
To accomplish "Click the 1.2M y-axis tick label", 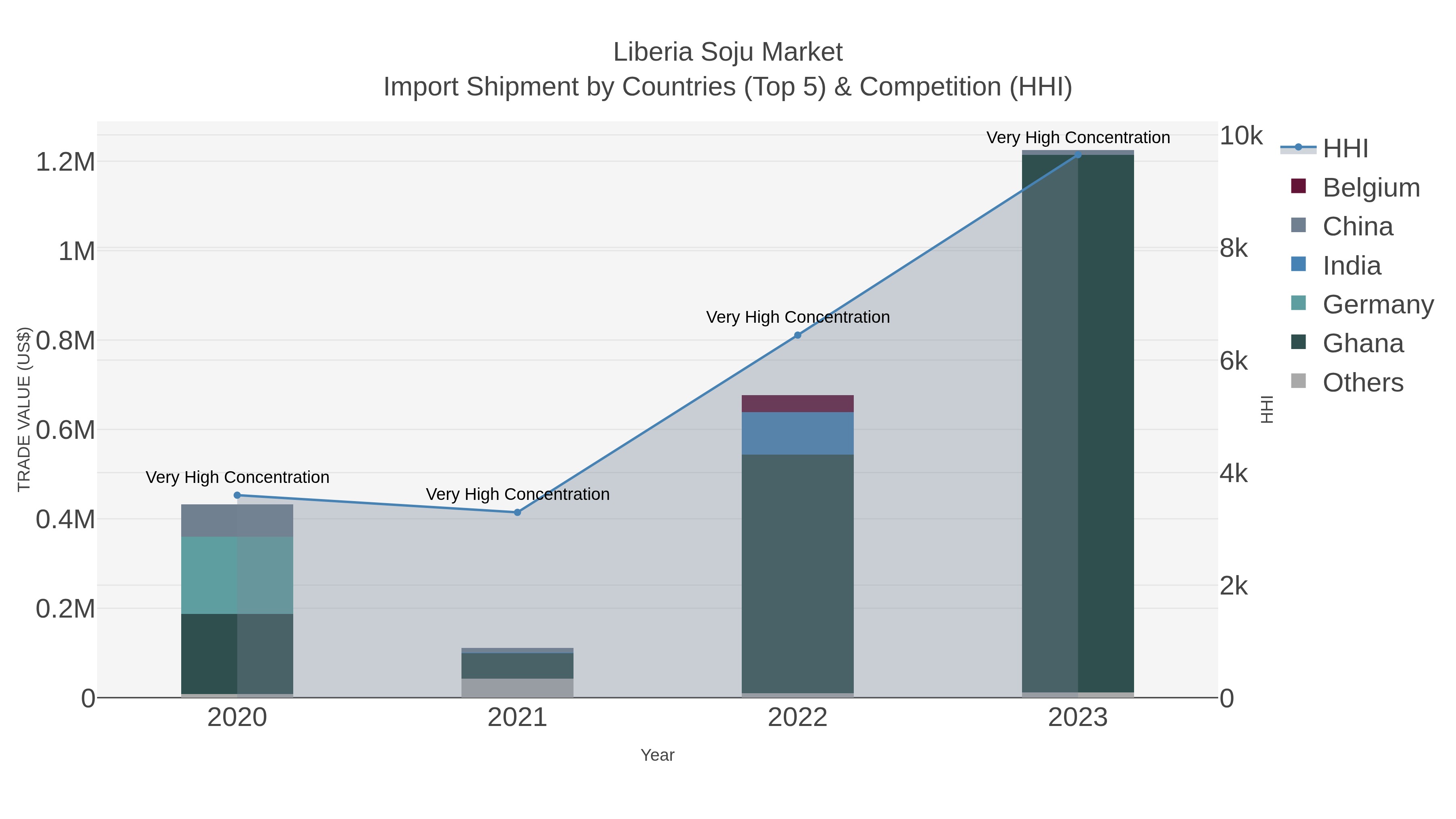I will [x=66, y=162].
